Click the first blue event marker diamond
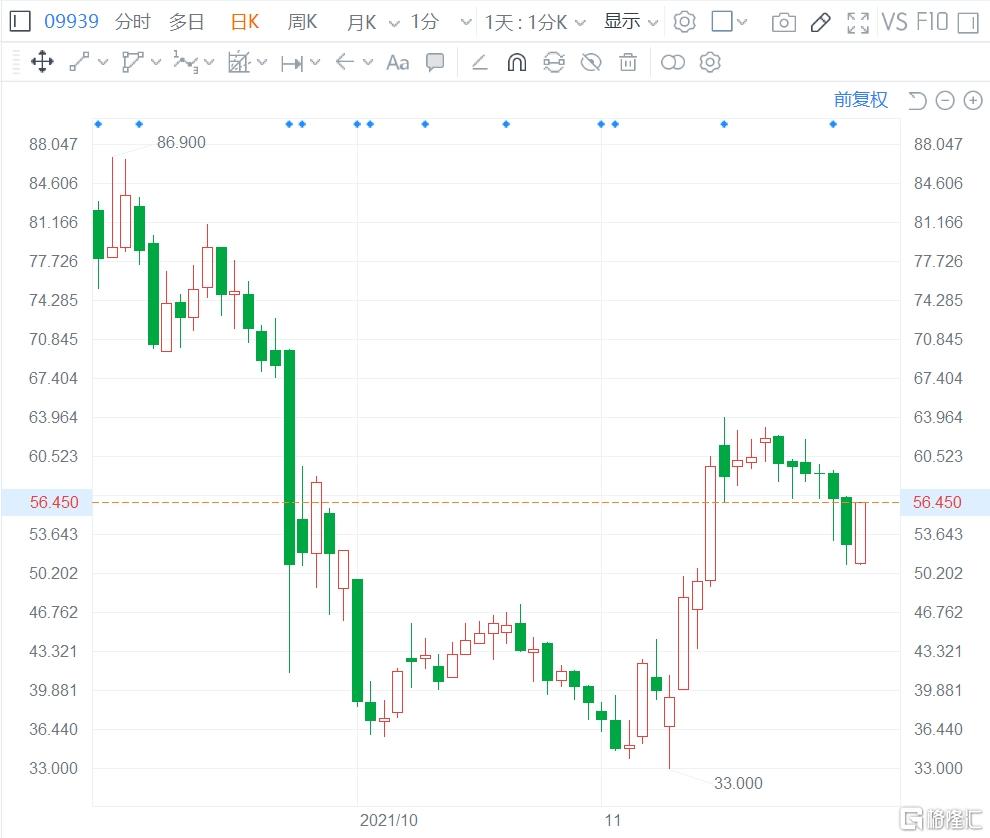 (98, 124)
